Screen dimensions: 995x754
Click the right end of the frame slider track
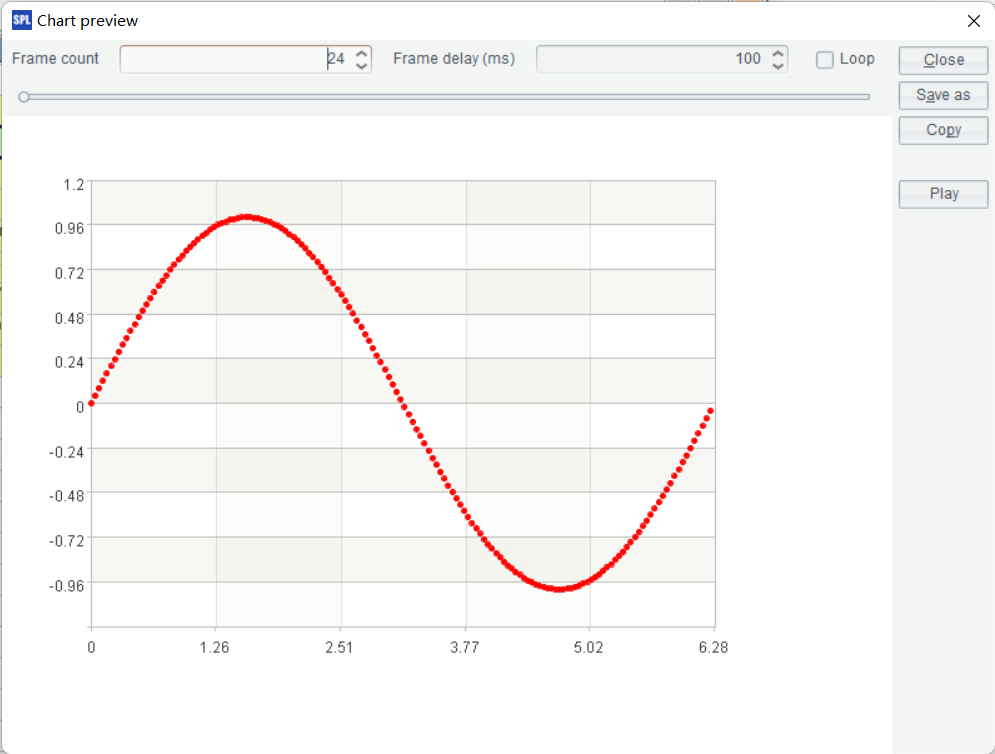point(866,97)
